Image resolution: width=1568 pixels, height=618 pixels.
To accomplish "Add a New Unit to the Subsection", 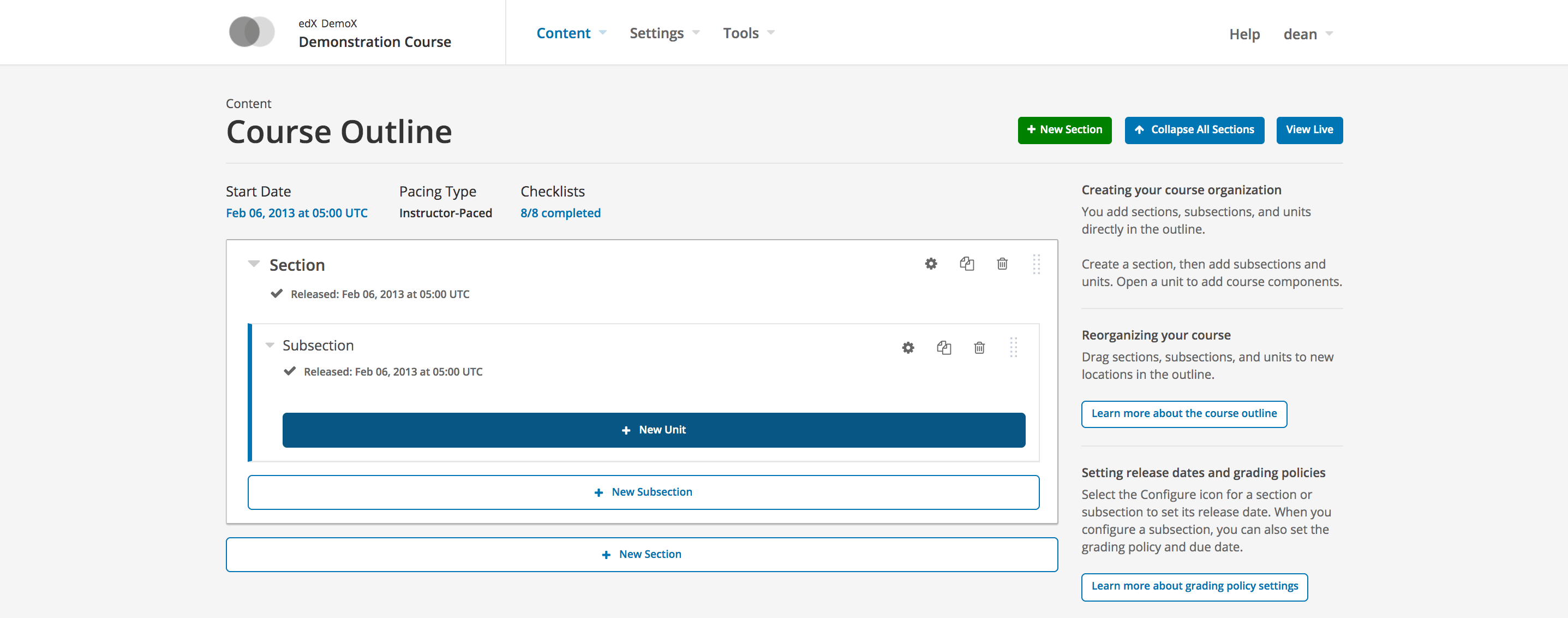I will coord(654,430).
